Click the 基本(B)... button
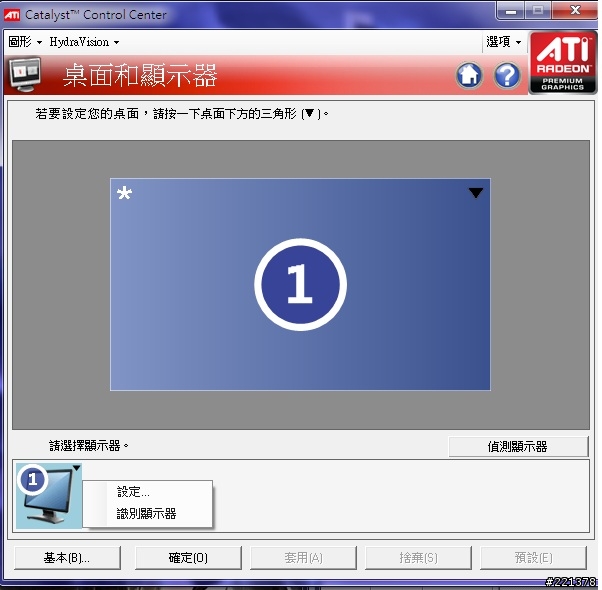Viewport: 602px width, 590px height. [67, 557]
